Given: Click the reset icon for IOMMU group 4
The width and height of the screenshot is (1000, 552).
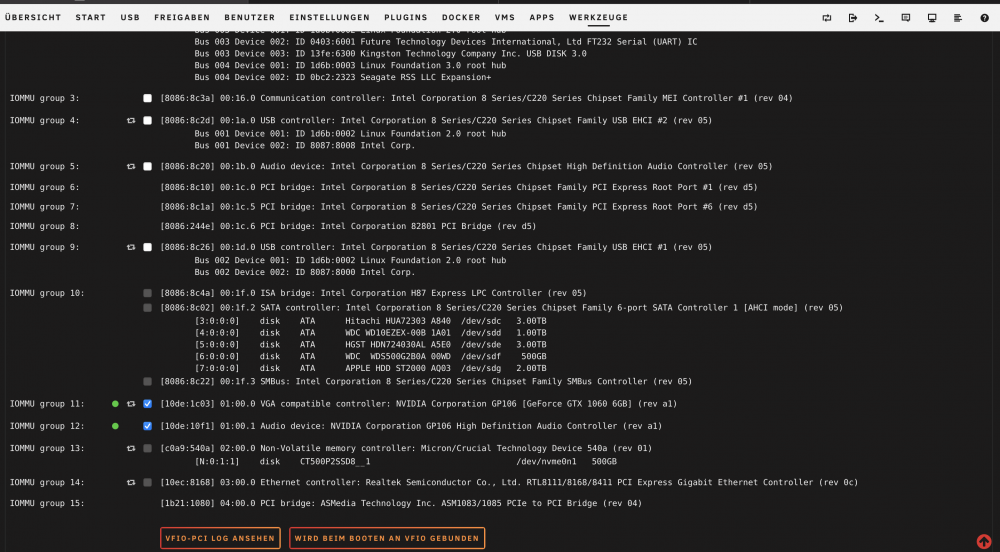Looking at the screenshot, I should pyautogui.click(x=131, y=120).
